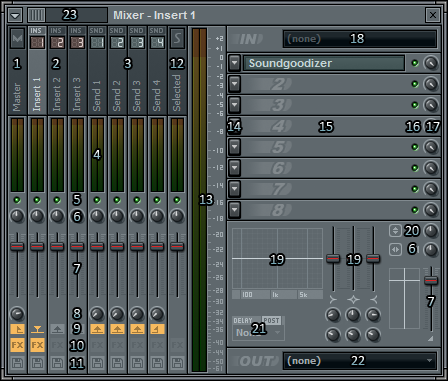Screen dimensions: 448x381
Task: Open the mixer options menu arrow
Action: pos(15,15)
